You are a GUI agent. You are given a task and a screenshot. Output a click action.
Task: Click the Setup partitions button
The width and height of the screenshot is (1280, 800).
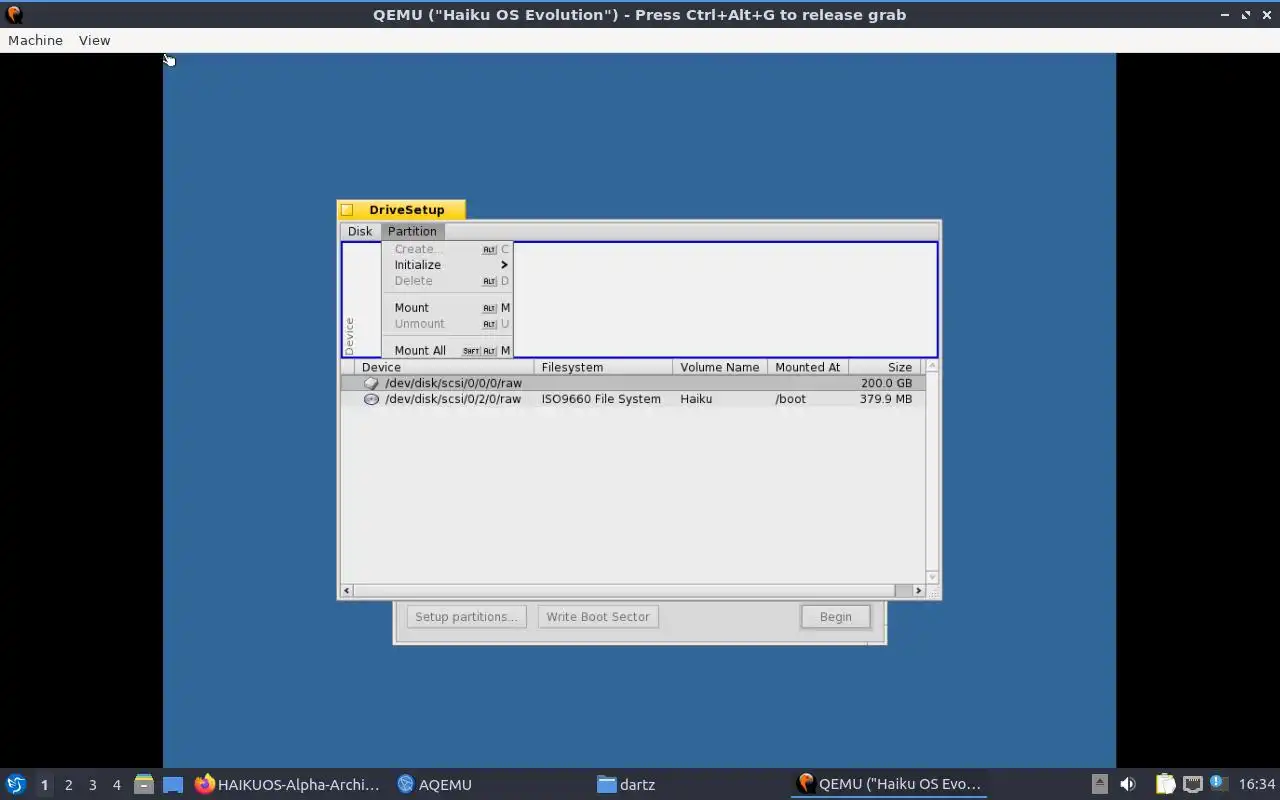tap(466, 617)
